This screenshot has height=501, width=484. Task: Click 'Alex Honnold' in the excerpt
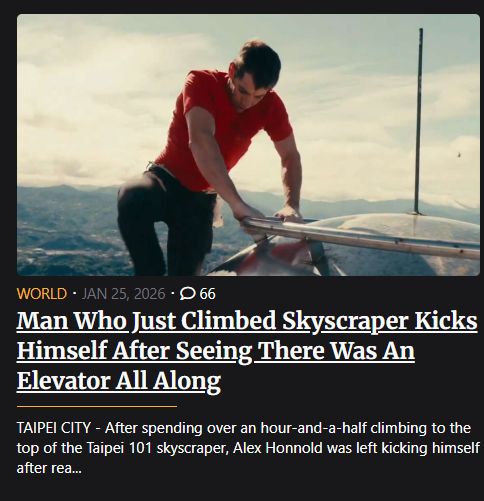pyautogui.click(x=278, y=448)
